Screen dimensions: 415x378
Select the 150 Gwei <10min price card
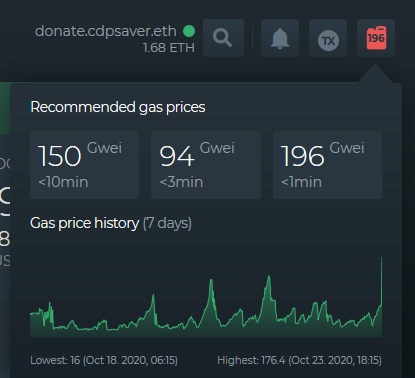[84, 165]
